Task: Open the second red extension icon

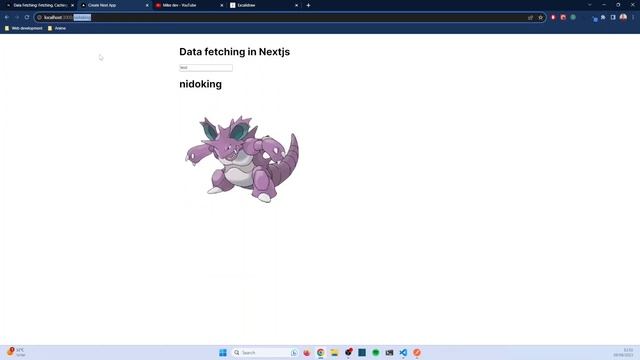Action: click(563, 18)
